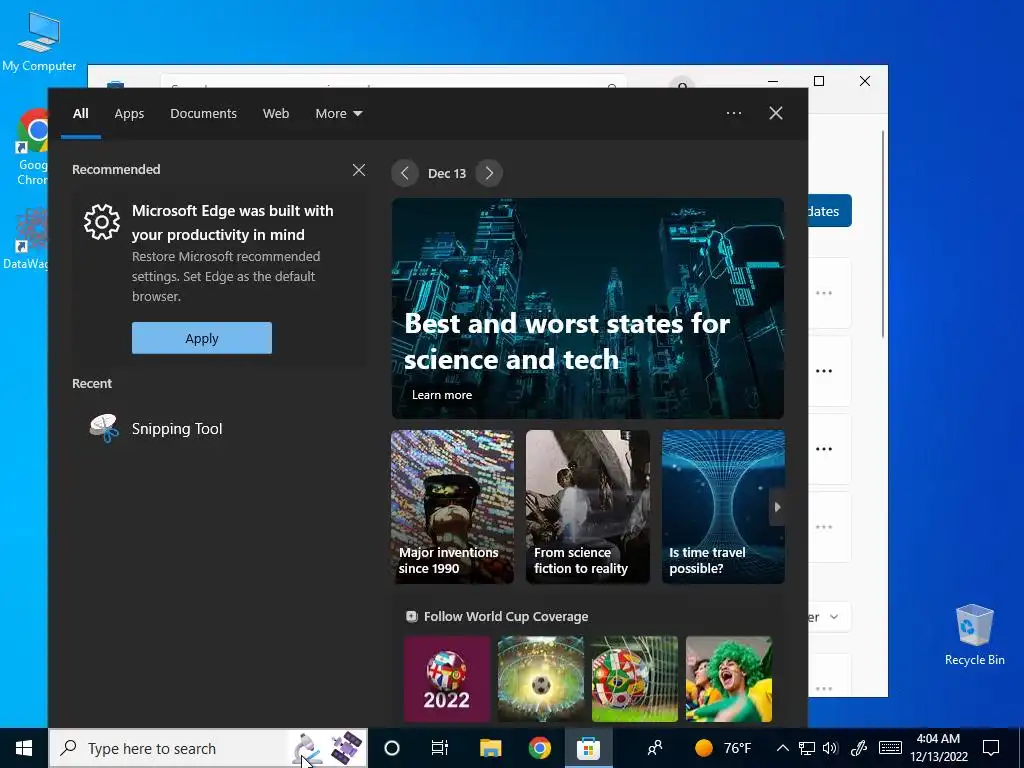Close the search panel with the X
The height and width of the screenshot is (768, 1024).
pos(776,113)
